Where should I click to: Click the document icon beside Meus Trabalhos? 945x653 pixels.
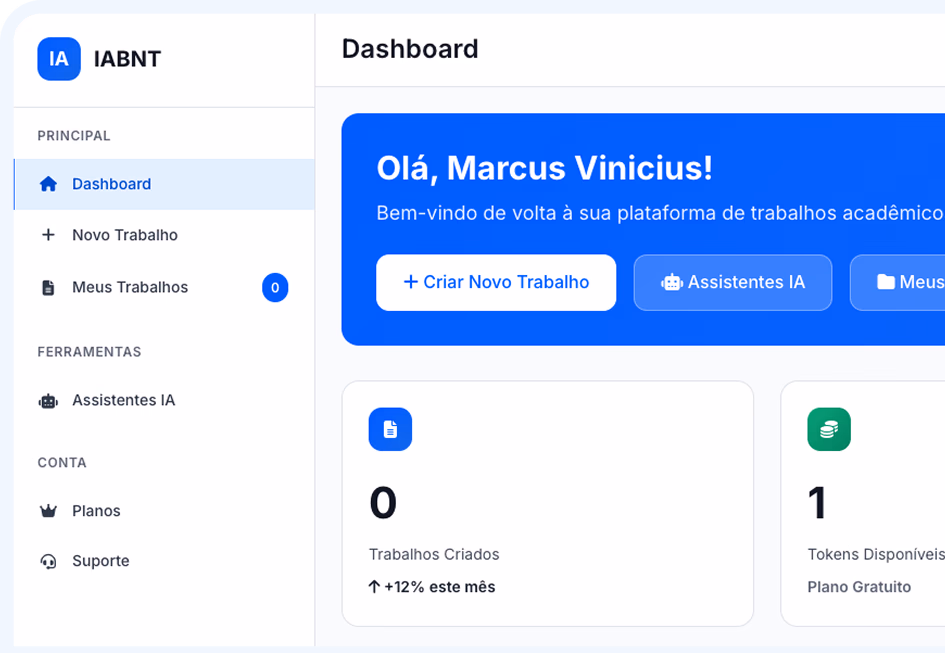48,288
